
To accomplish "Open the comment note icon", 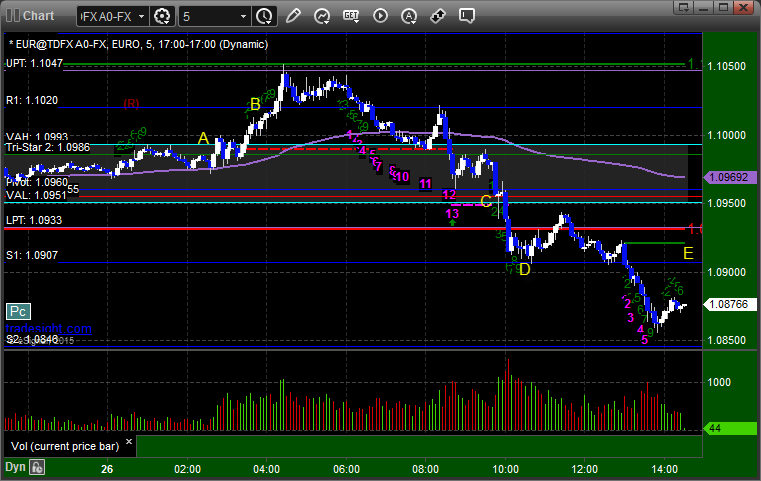I will pyautogui.click(x=466, y=16).
